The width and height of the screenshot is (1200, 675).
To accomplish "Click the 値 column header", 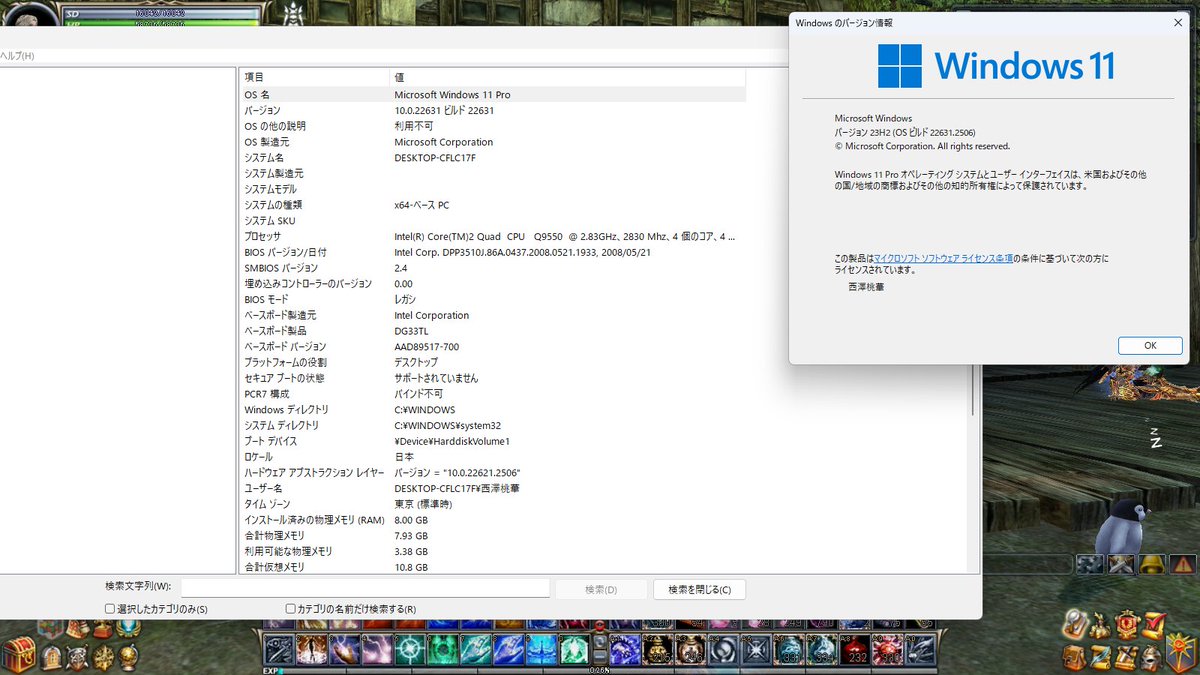I will 567,77.
